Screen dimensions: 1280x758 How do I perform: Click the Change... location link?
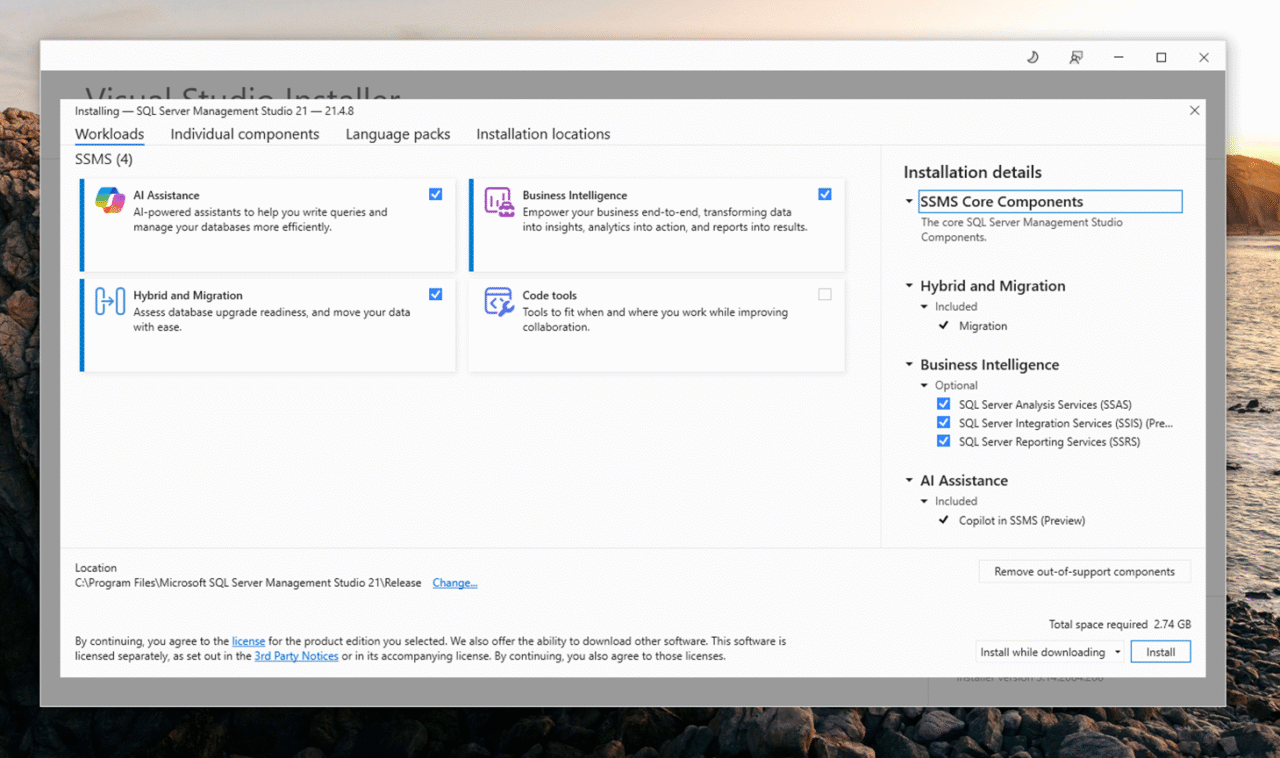click(455, 583)
